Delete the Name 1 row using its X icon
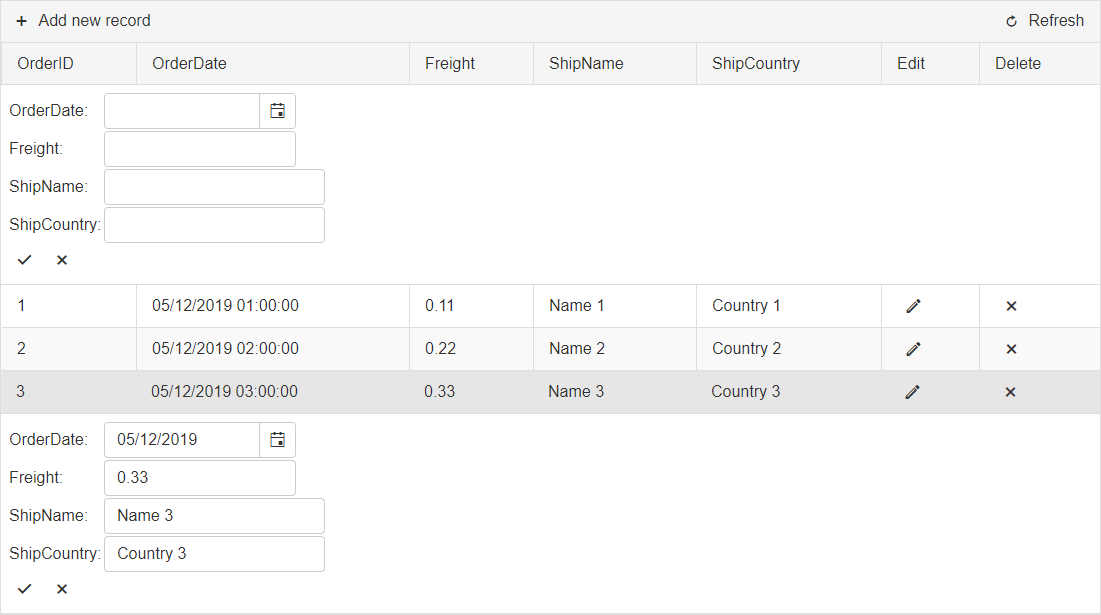The image size is (1101, 615). click(1010, 306)
